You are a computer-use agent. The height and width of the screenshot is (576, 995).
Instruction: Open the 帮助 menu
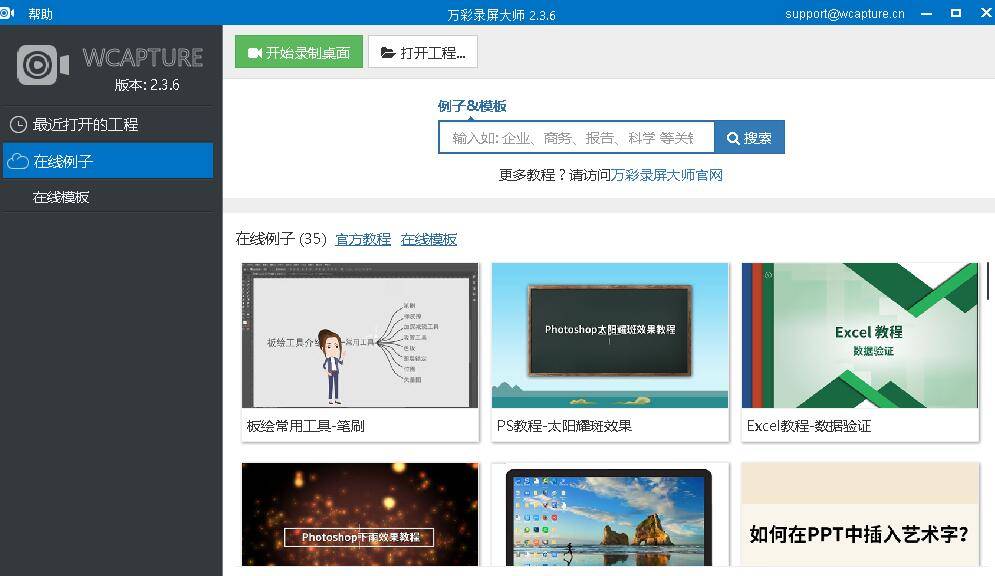pyautogui.click(x=41, y=13)
